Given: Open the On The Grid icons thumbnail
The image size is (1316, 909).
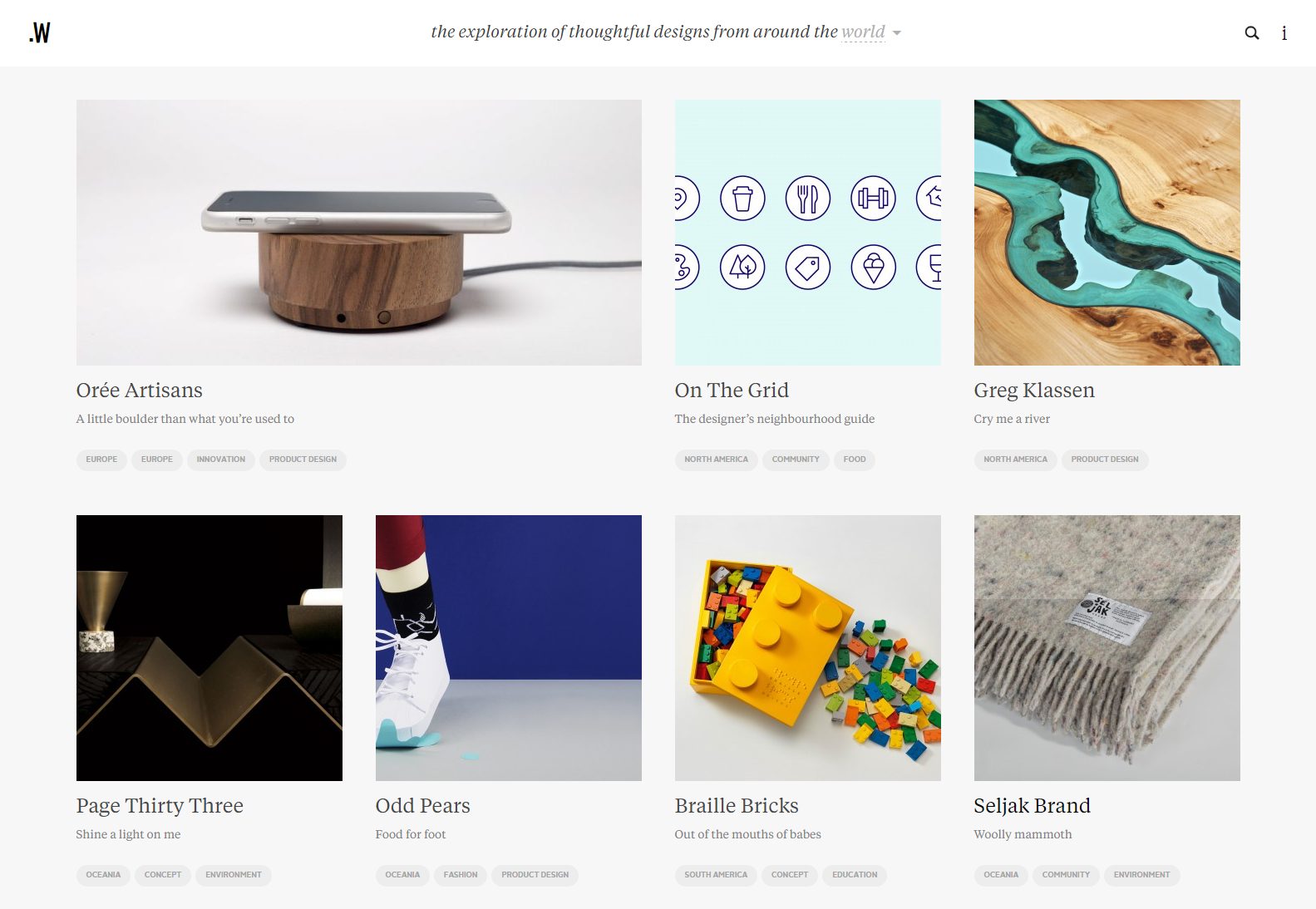Looking at the screenshot, I should click(808, 233).
